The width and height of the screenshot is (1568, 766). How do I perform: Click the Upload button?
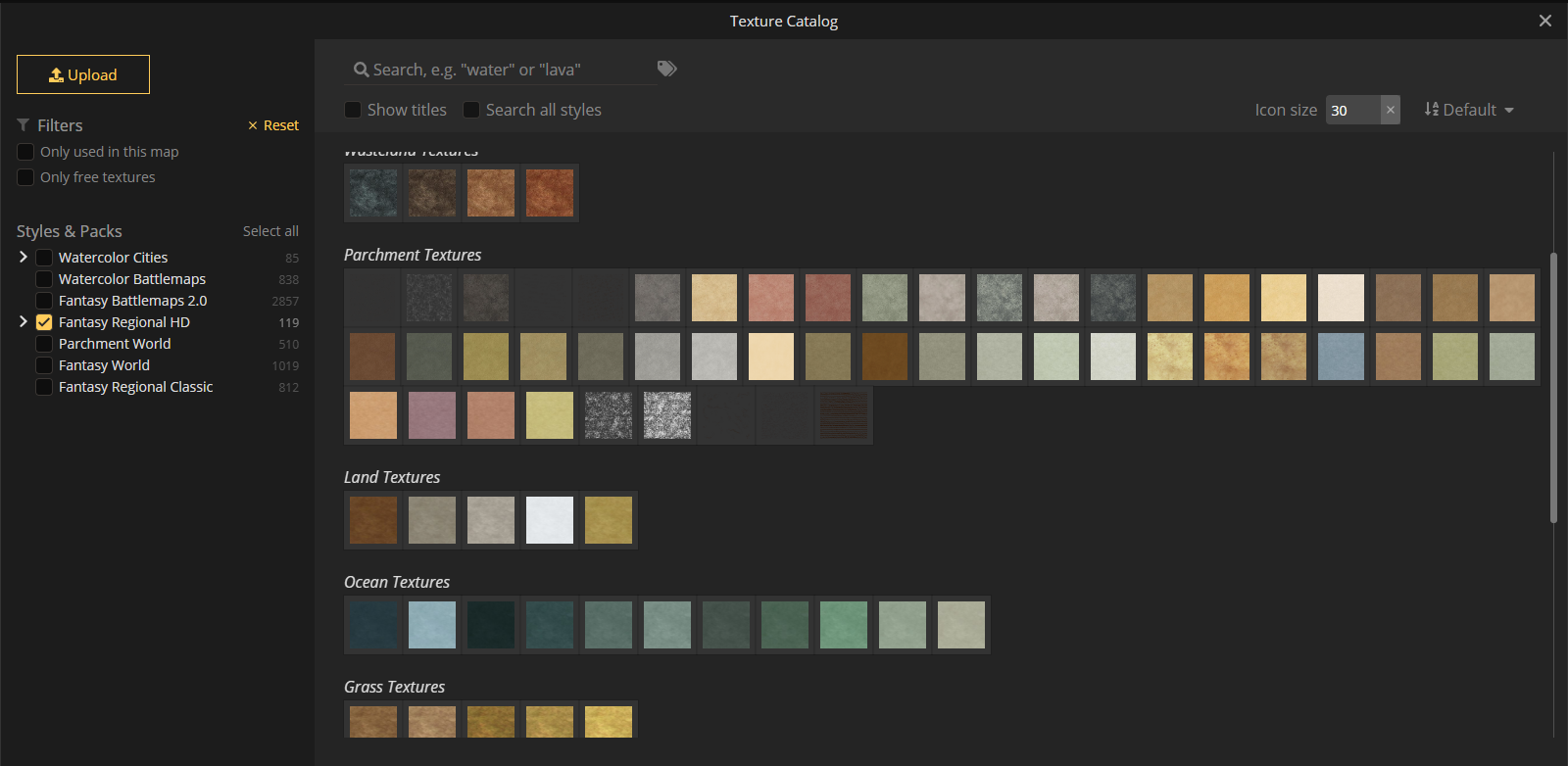click(83, 74)
